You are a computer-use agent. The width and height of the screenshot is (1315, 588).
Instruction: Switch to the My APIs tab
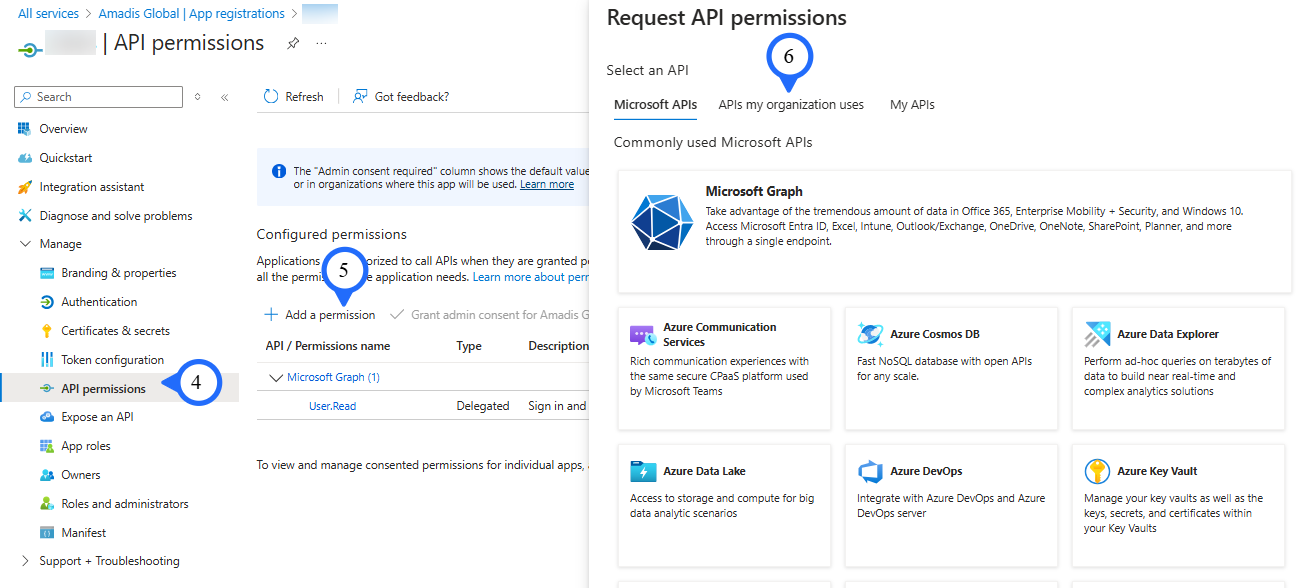tap(912, 105)
